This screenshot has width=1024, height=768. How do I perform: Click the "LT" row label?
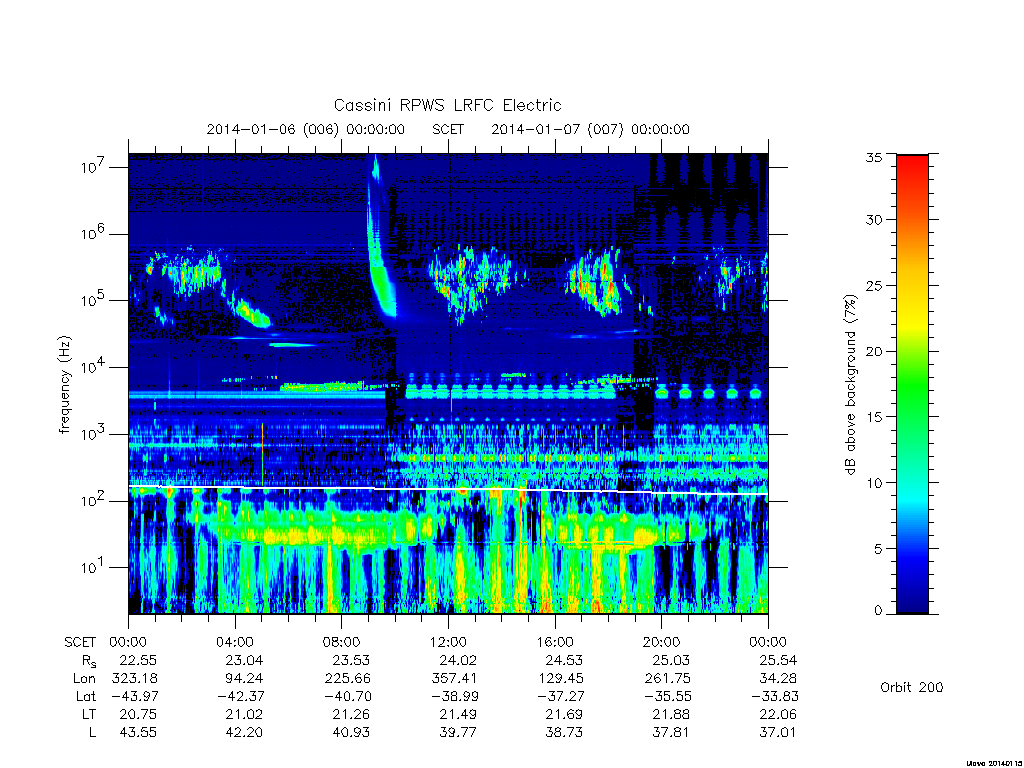click(x=89, y=714)
